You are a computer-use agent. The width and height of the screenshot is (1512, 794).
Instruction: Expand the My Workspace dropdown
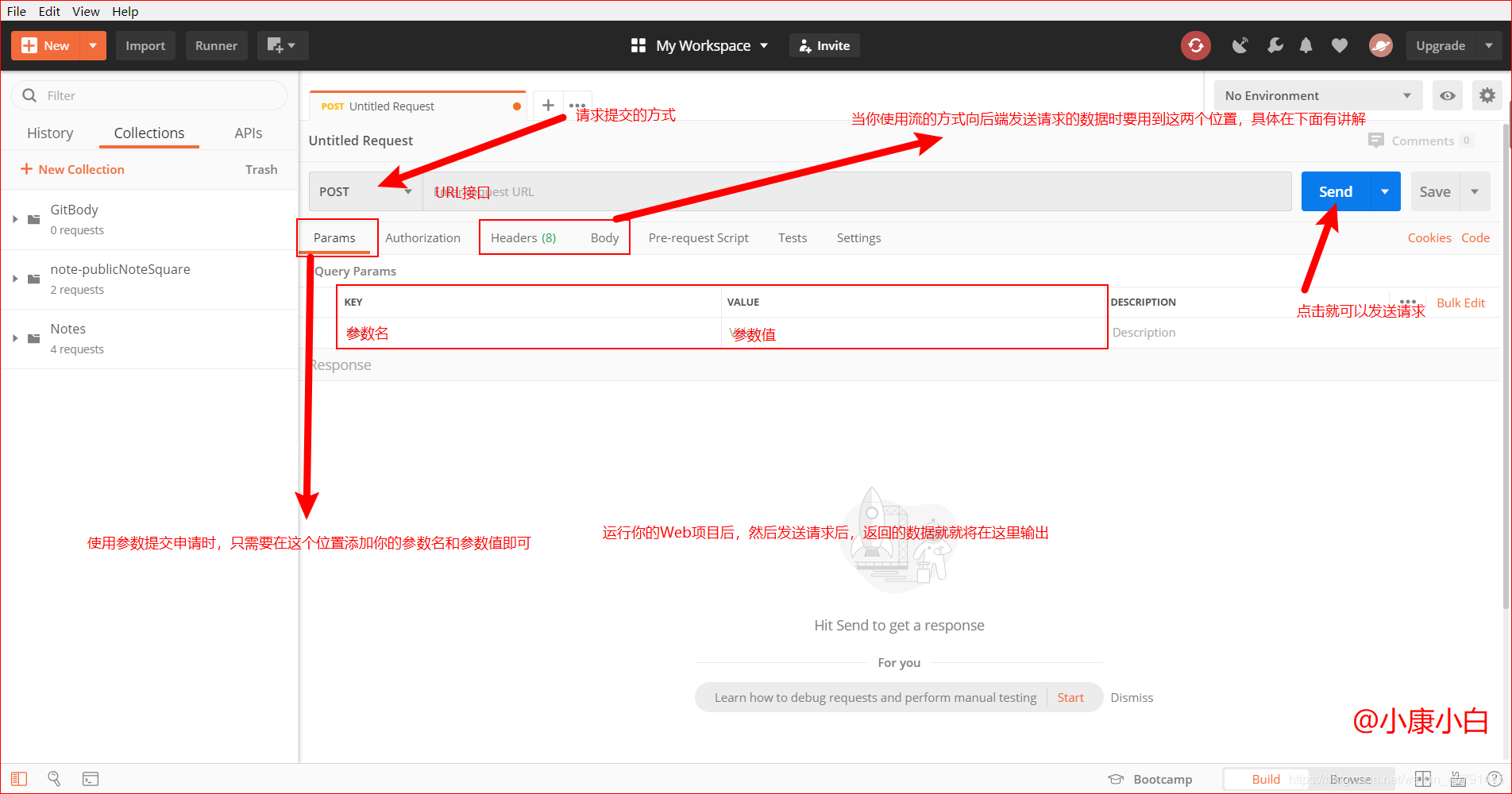pos(764,46)
